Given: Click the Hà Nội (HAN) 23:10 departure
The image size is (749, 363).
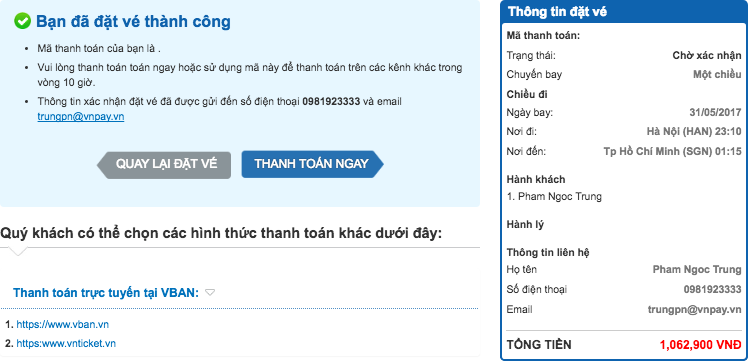Looking at the screenshot, I should coord(694,132).
